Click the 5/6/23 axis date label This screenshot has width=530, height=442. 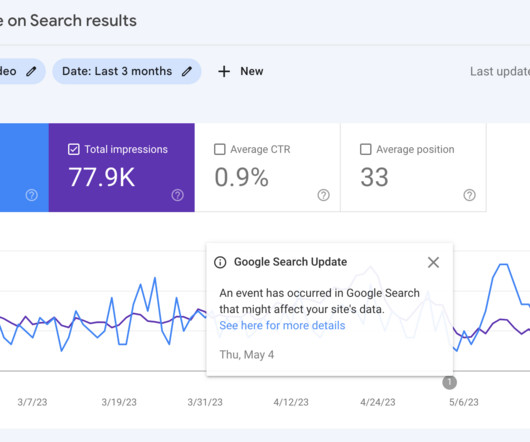pos(464,402)
